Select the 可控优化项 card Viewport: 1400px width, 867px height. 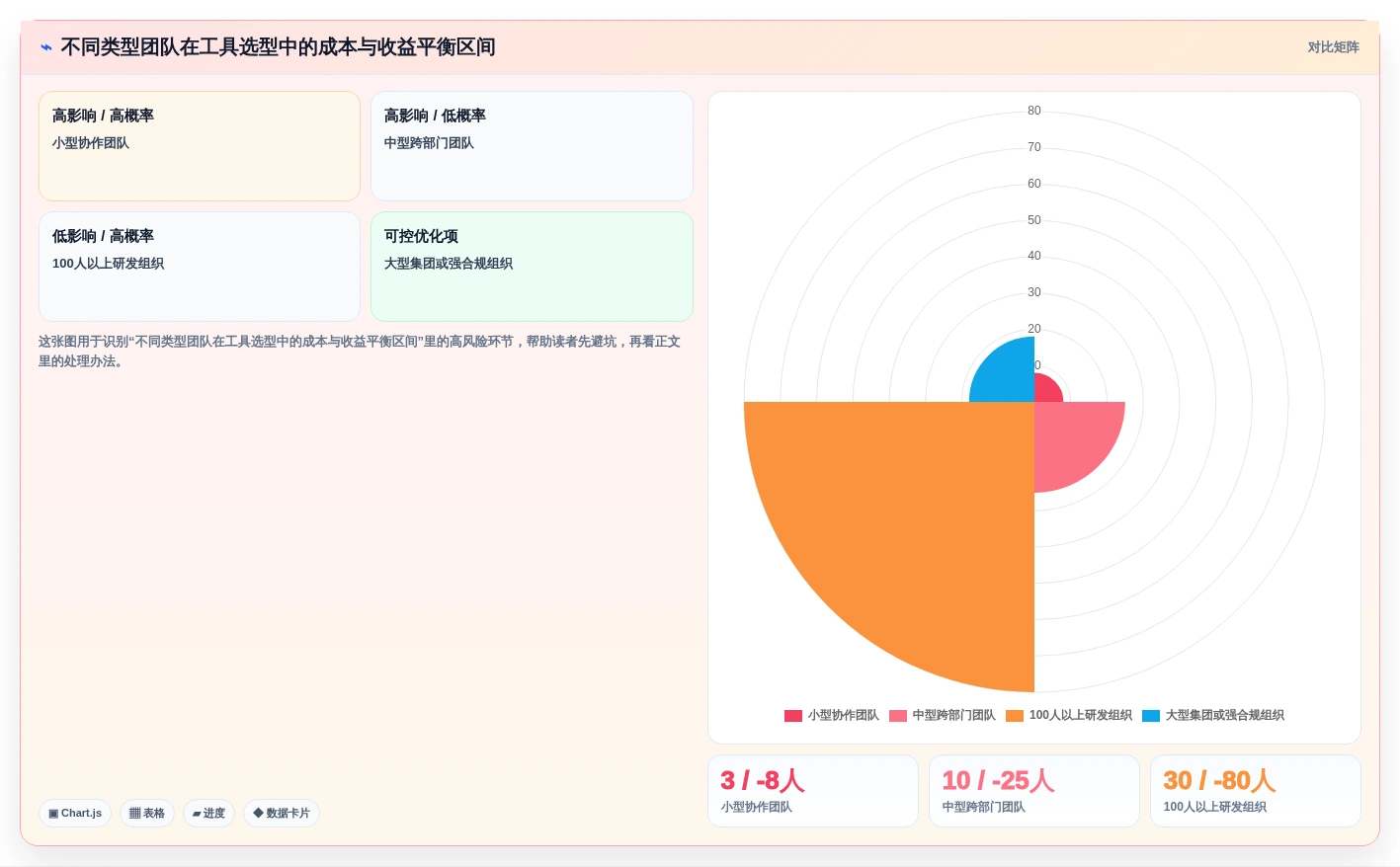[x=532, y=267]
